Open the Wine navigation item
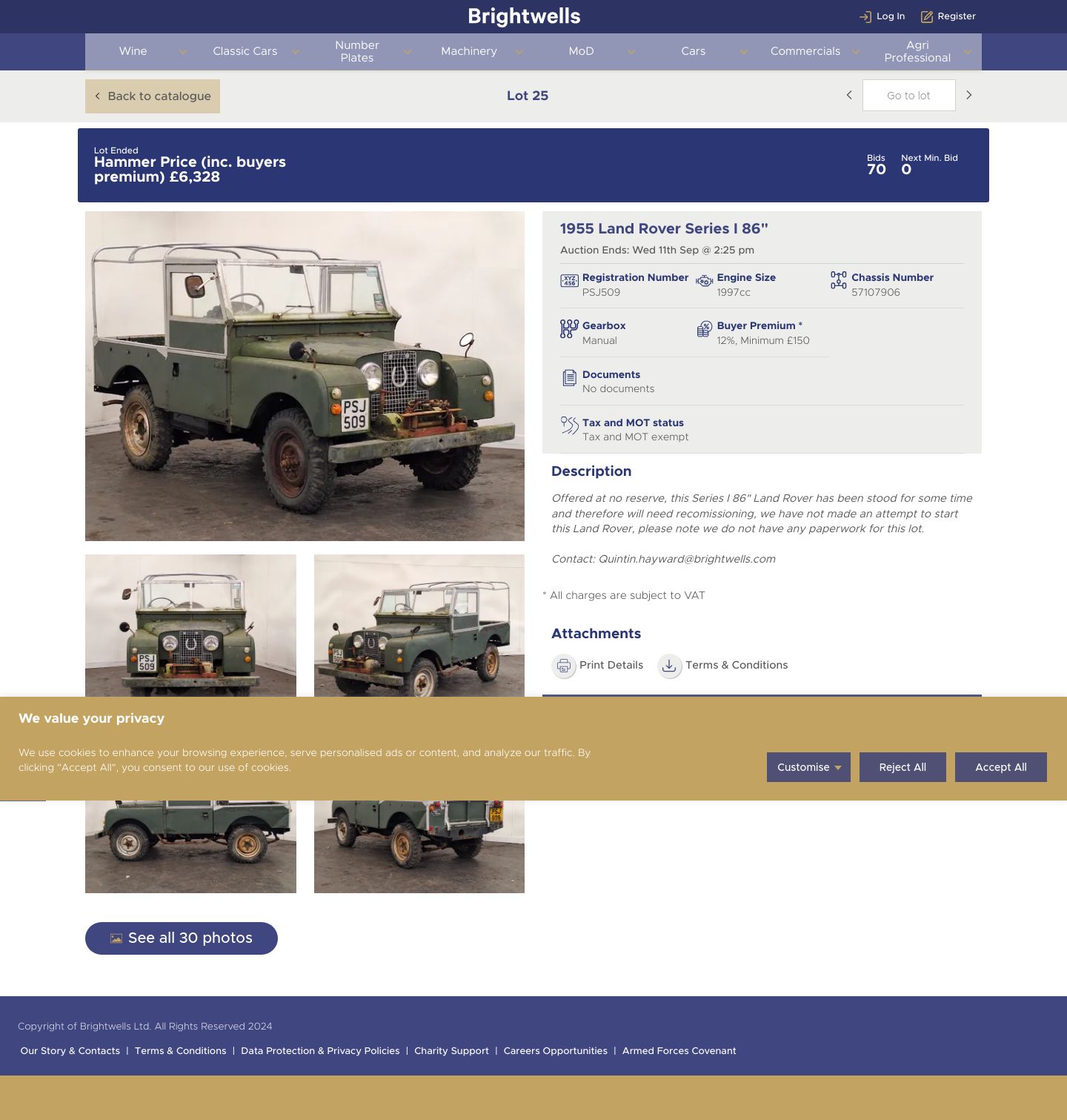1067x1120 pixels. click(133, 51)
